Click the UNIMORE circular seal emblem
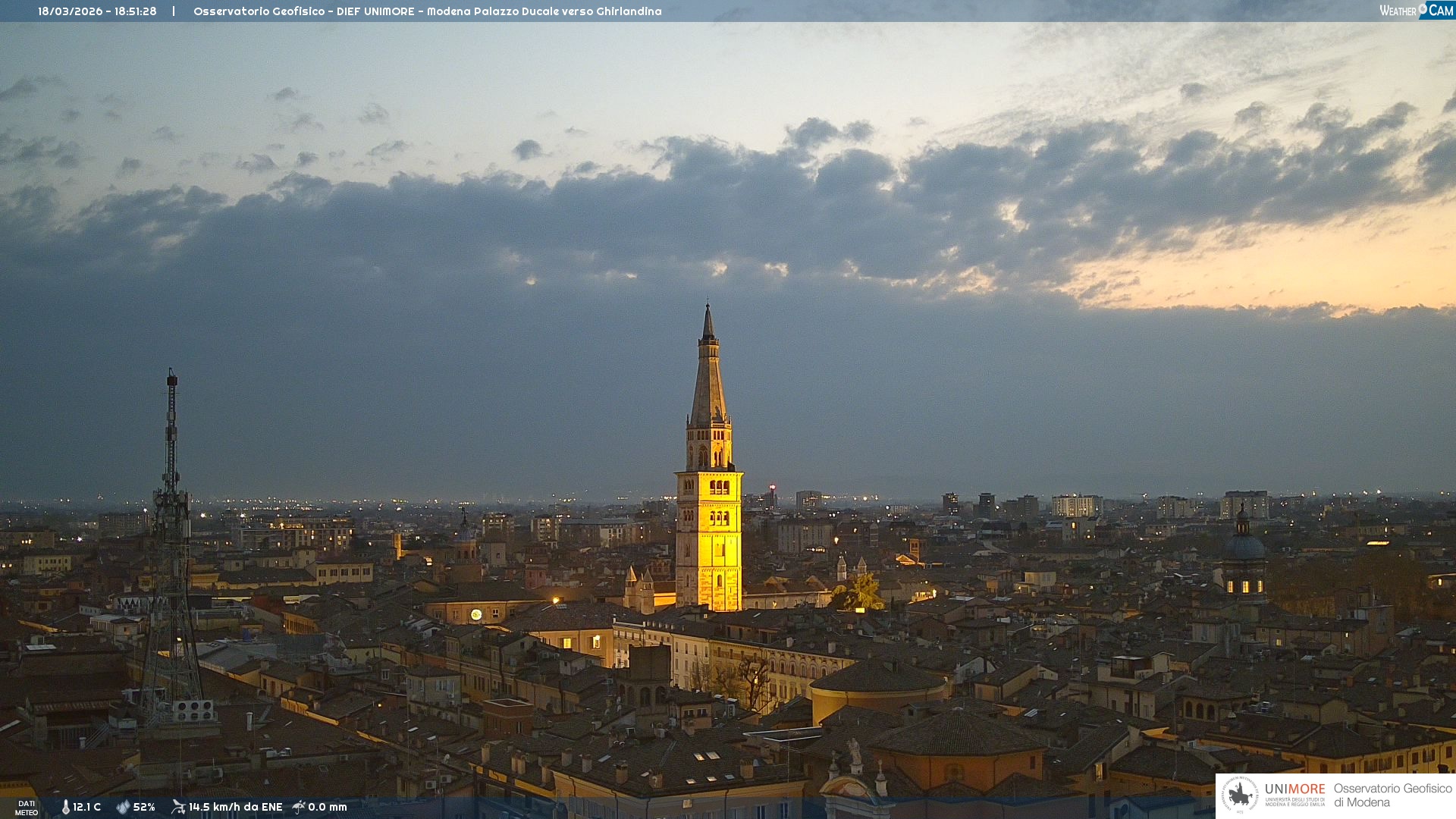Image resolution: width=1456 pixels, height=819 pixels. 1240,795
